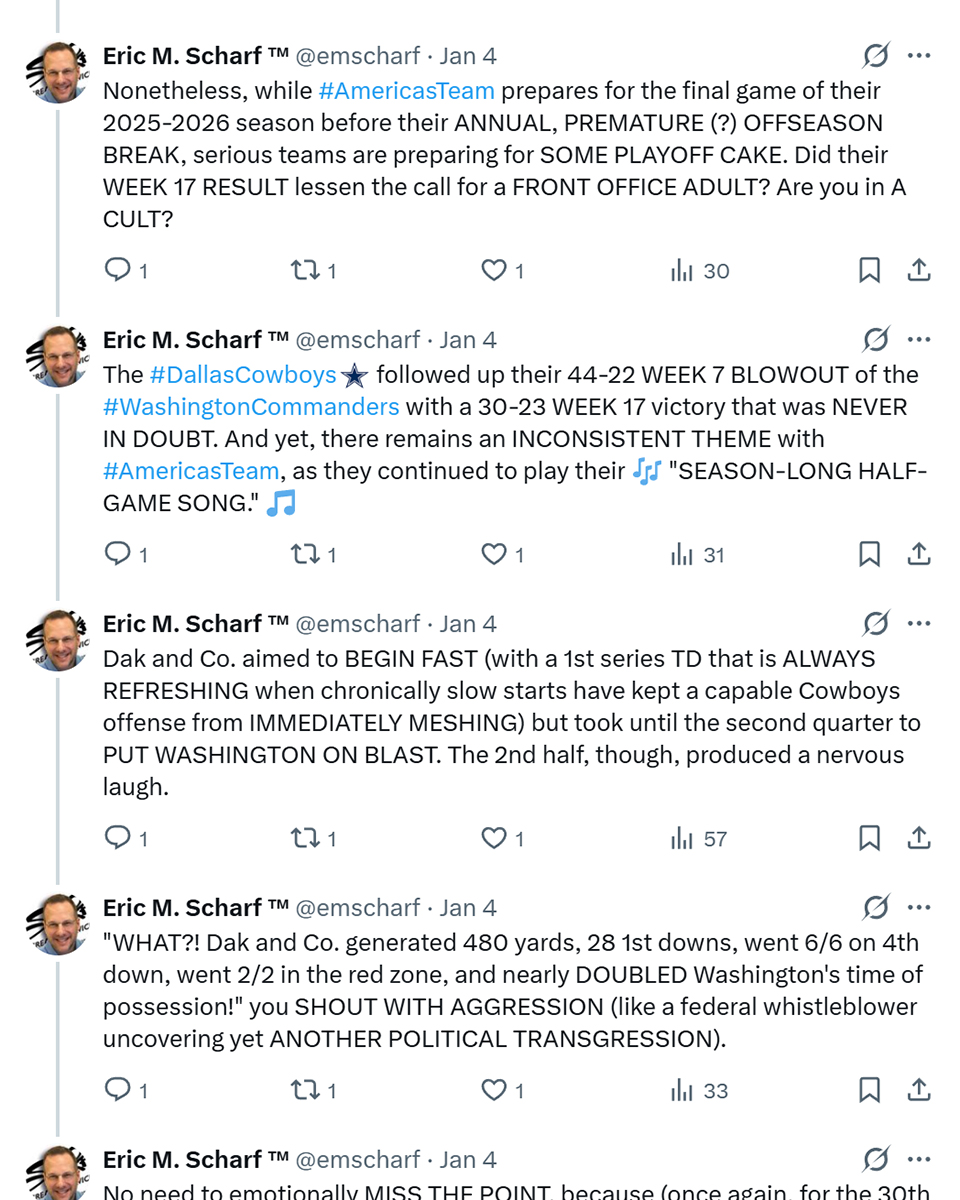Open more options on BEGIN FAST tweet

(919, 624)
